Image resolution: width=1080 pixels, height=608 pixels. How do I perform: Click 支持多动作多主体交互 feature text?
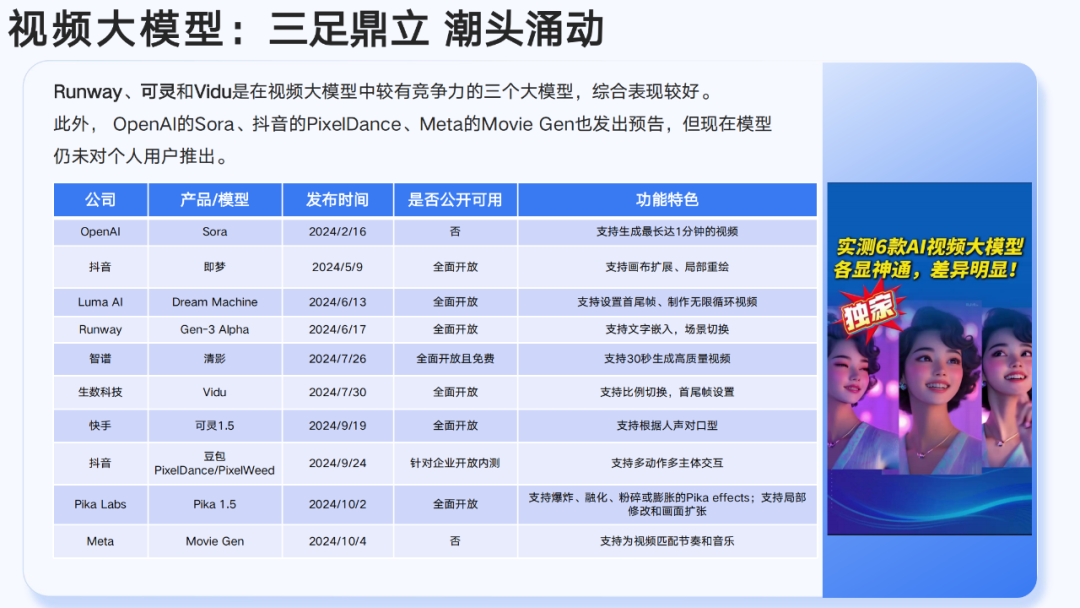click(667, 463)
